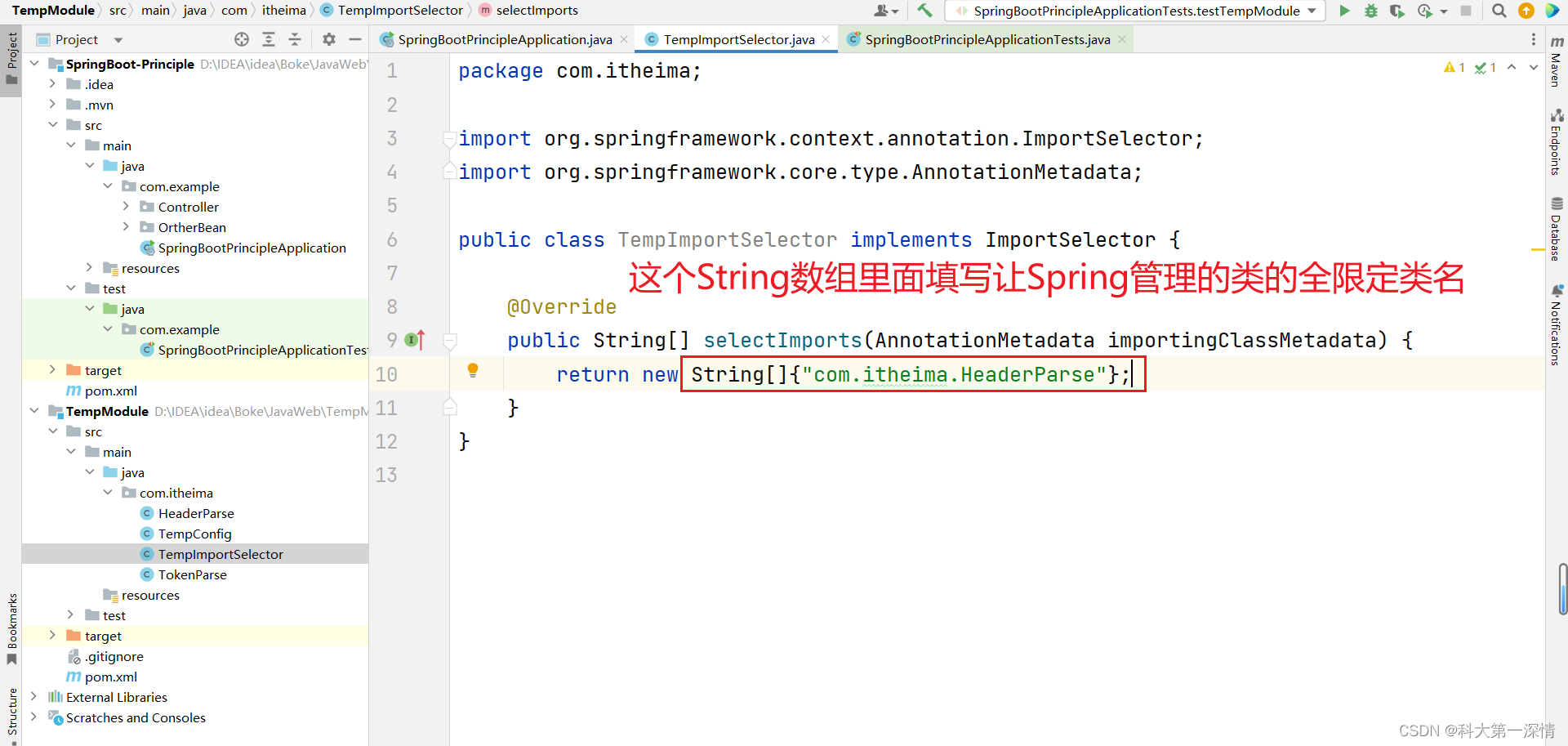Select .gitignore file in TempModule
The width and height of the screenshot is (1568, 746).
click(x=114, y=656)
